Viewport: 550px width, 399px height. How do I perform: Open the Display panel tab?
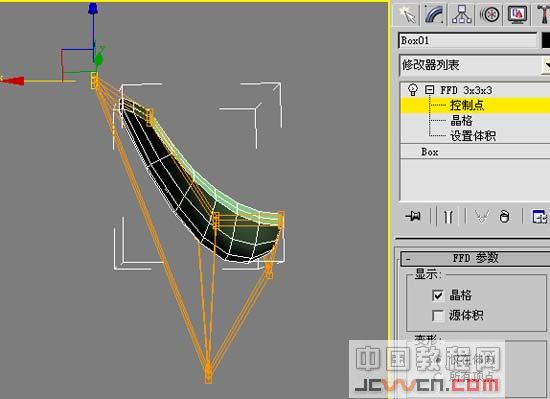click(x=517, y=14)
